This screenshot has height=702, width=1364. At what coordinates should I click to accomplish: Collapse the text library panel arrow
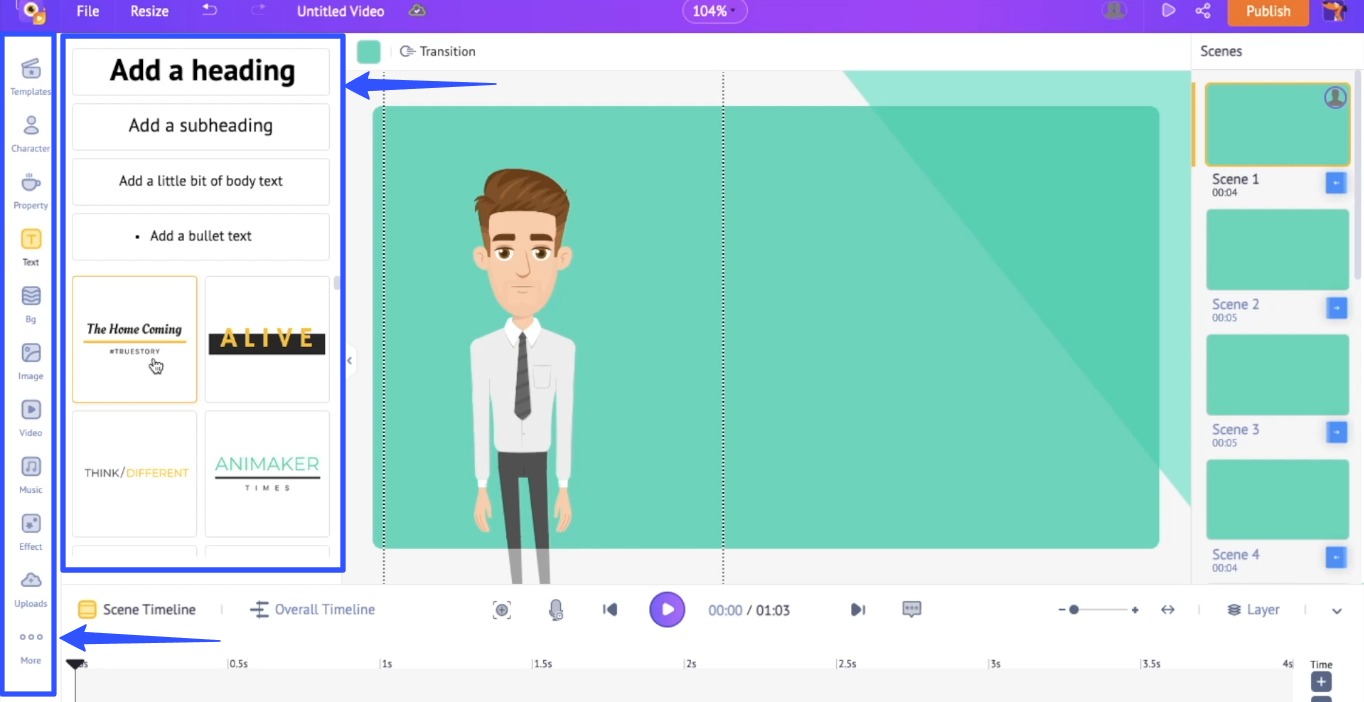pos(350,361)
